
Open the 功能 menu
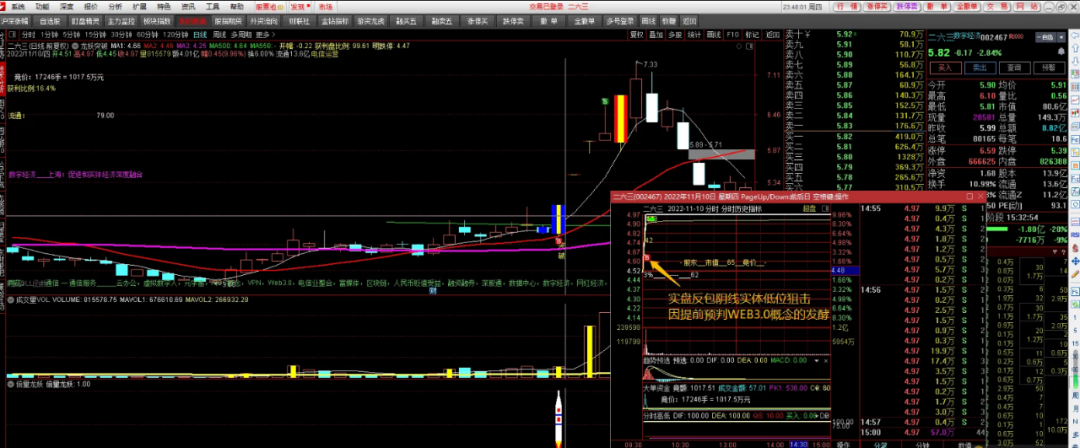42,6
